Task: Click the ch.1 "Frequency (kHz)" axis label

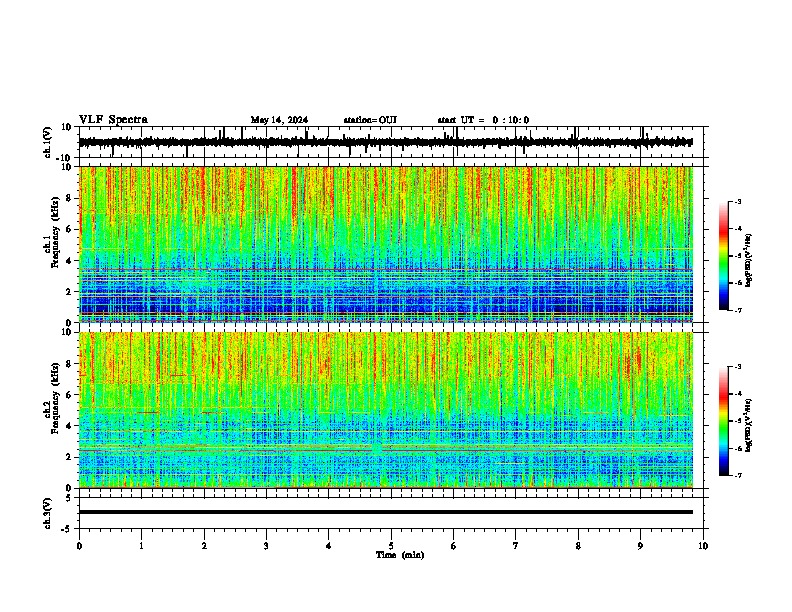Action: pyautogui.click(x=55, y=232)
